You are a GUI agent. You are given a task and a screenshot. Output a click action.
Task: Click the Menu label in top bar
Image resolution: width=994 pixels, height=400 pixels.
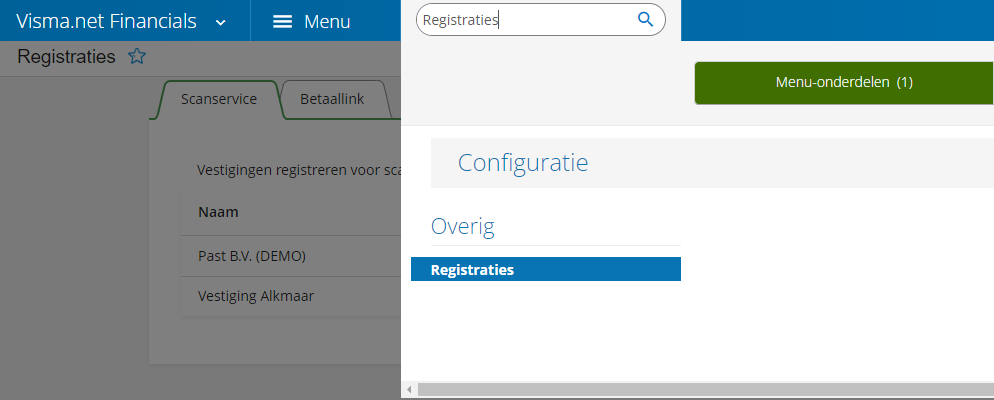[327, 22]
